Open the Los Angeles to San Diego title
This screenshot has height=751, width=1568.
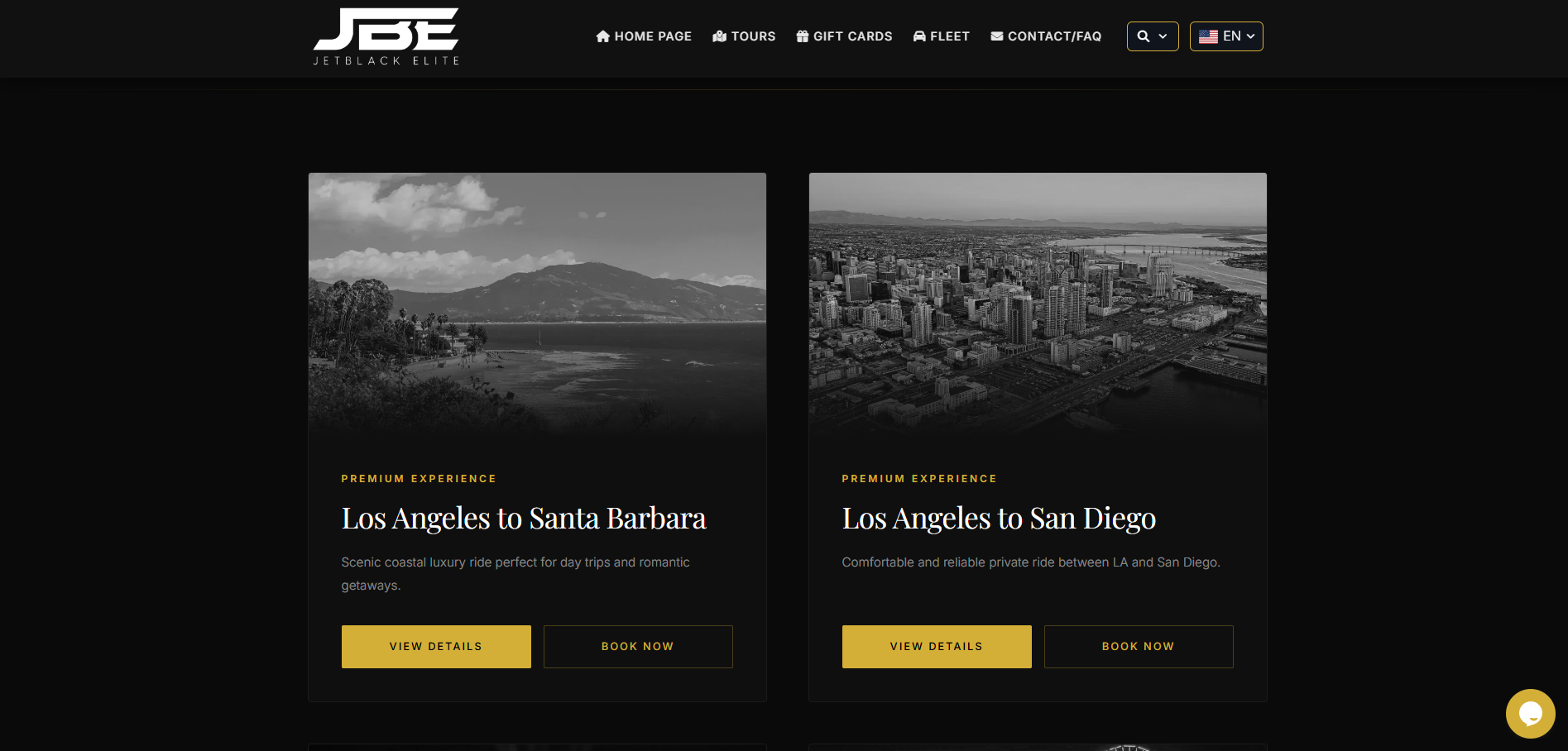pyautogui.click(x=999, y=519)
